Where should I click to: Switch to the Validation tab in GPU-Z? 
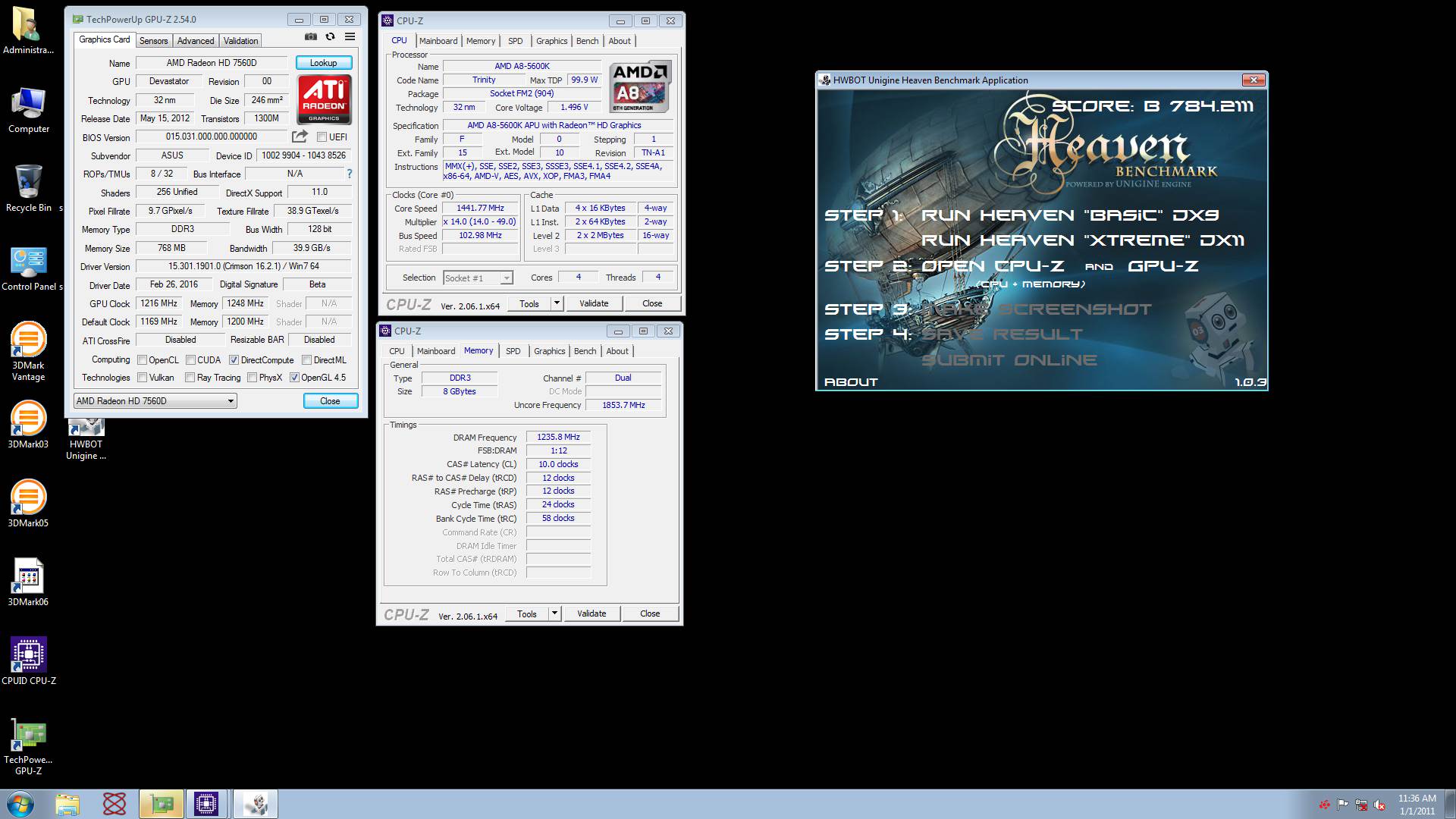click(240, 41)
